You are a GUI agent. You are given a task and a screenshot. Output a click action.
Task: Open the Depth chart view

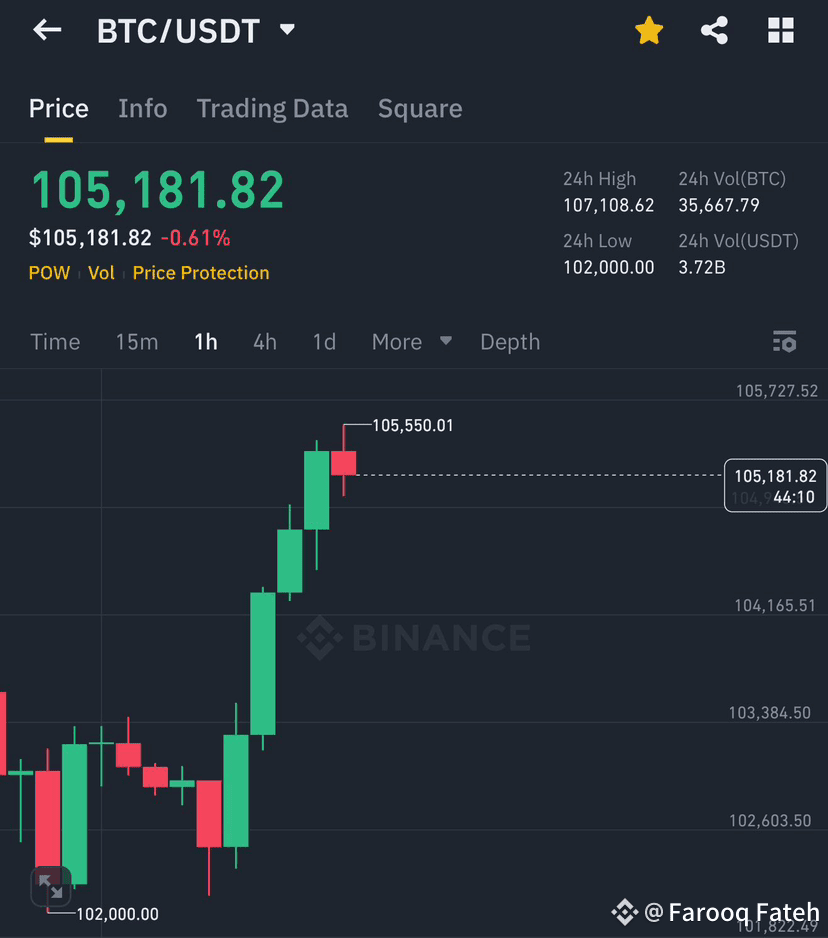[x=510, y=342]
